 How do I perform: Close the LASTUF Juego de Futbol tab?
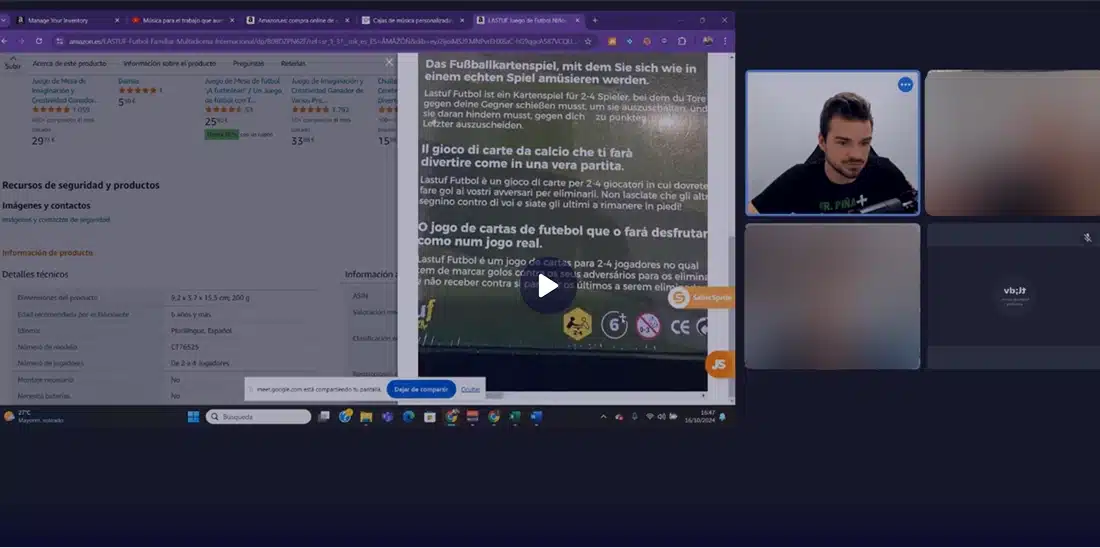pyautogui.click(x=577, y=20)
